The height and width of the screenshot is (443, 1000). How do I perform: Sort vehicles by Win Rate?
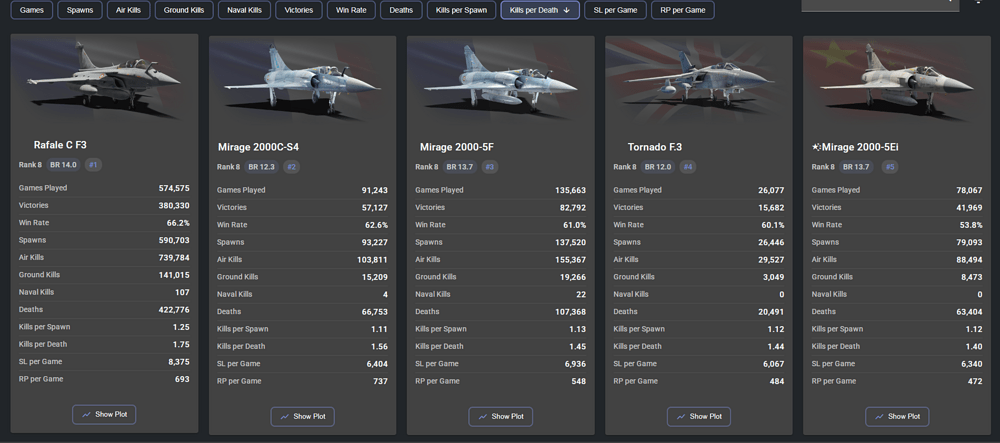click(x=351, y=10)
